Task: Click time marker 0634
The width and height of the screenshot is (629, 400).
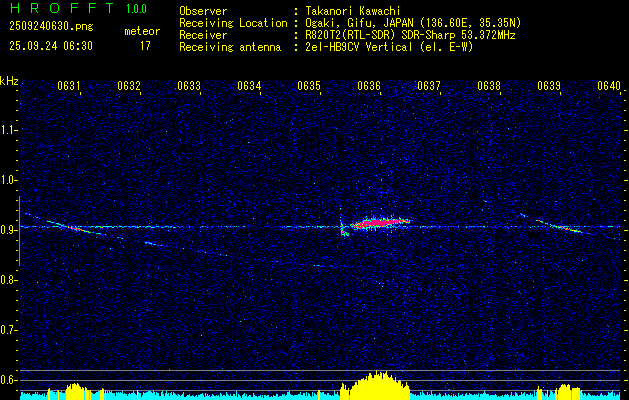Action: tap(249, 86)
